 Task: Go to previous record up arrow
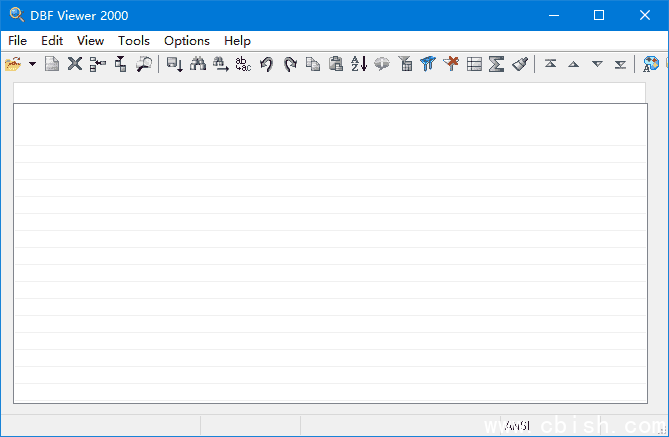click(574, 64)
